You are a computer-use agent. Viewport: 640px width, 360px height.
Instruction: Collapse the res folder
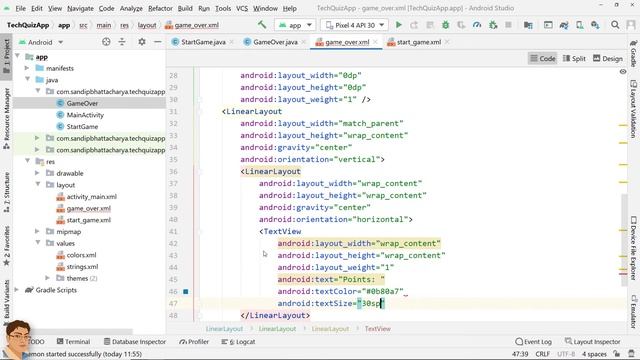click(x=27, y=161)
